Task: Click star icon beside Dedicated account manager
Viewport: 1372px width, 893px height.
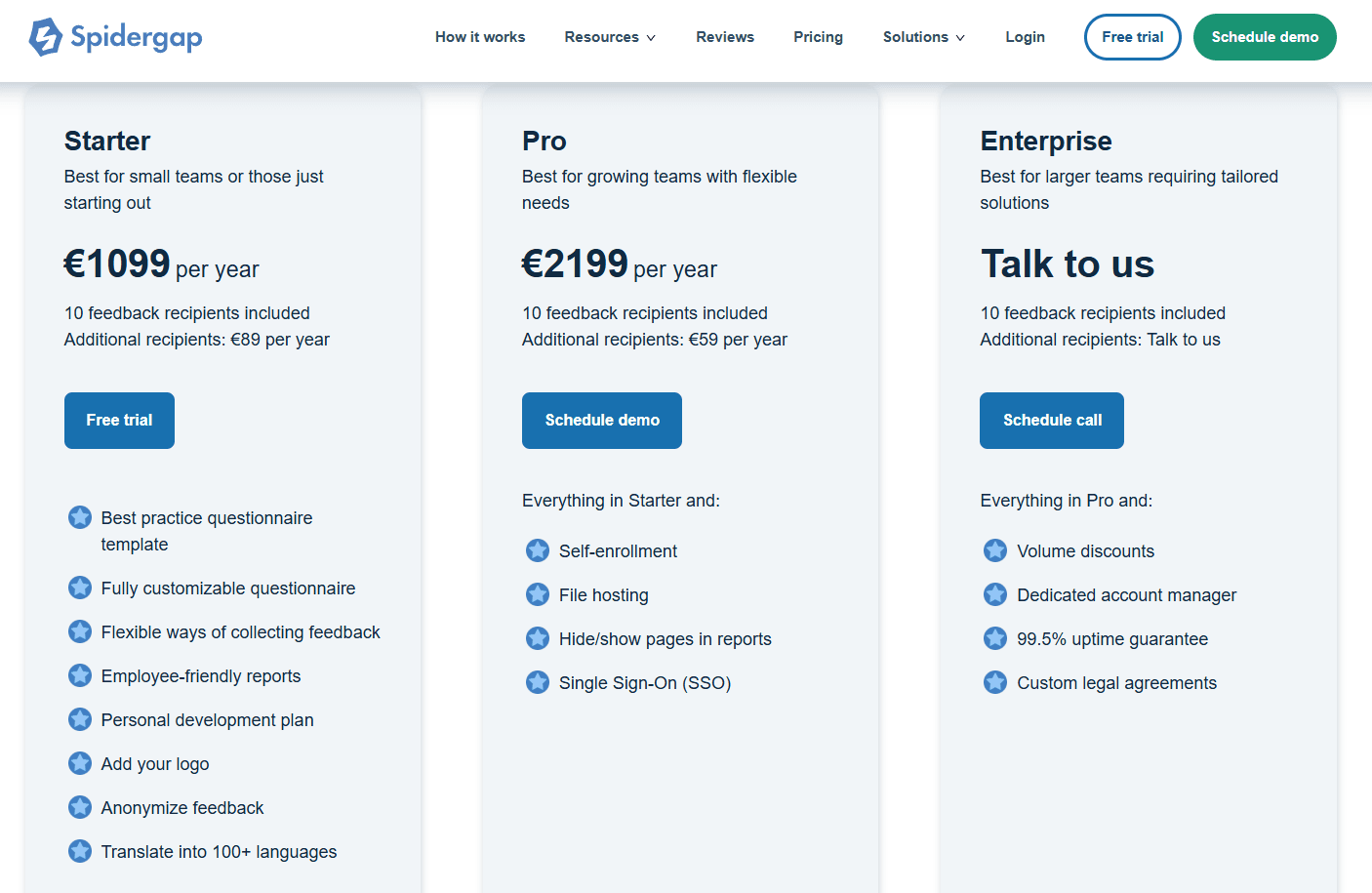Action: (x=995, y=594)
